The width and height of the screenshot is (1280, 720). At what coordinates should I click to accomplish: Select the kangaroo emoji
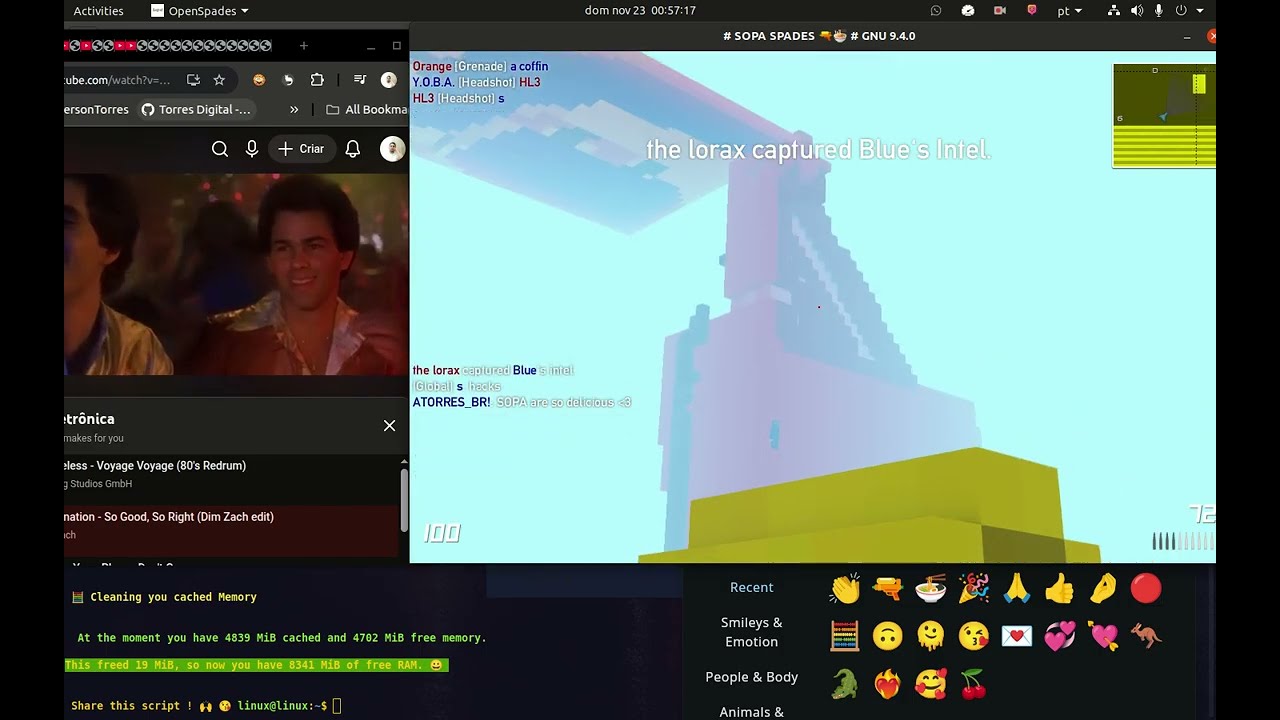(1146, 636)
